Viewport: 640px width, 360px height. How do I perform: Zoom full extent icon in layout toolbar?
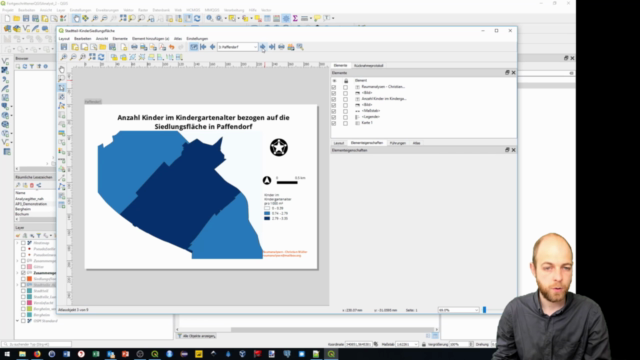(x=92, y=57)
